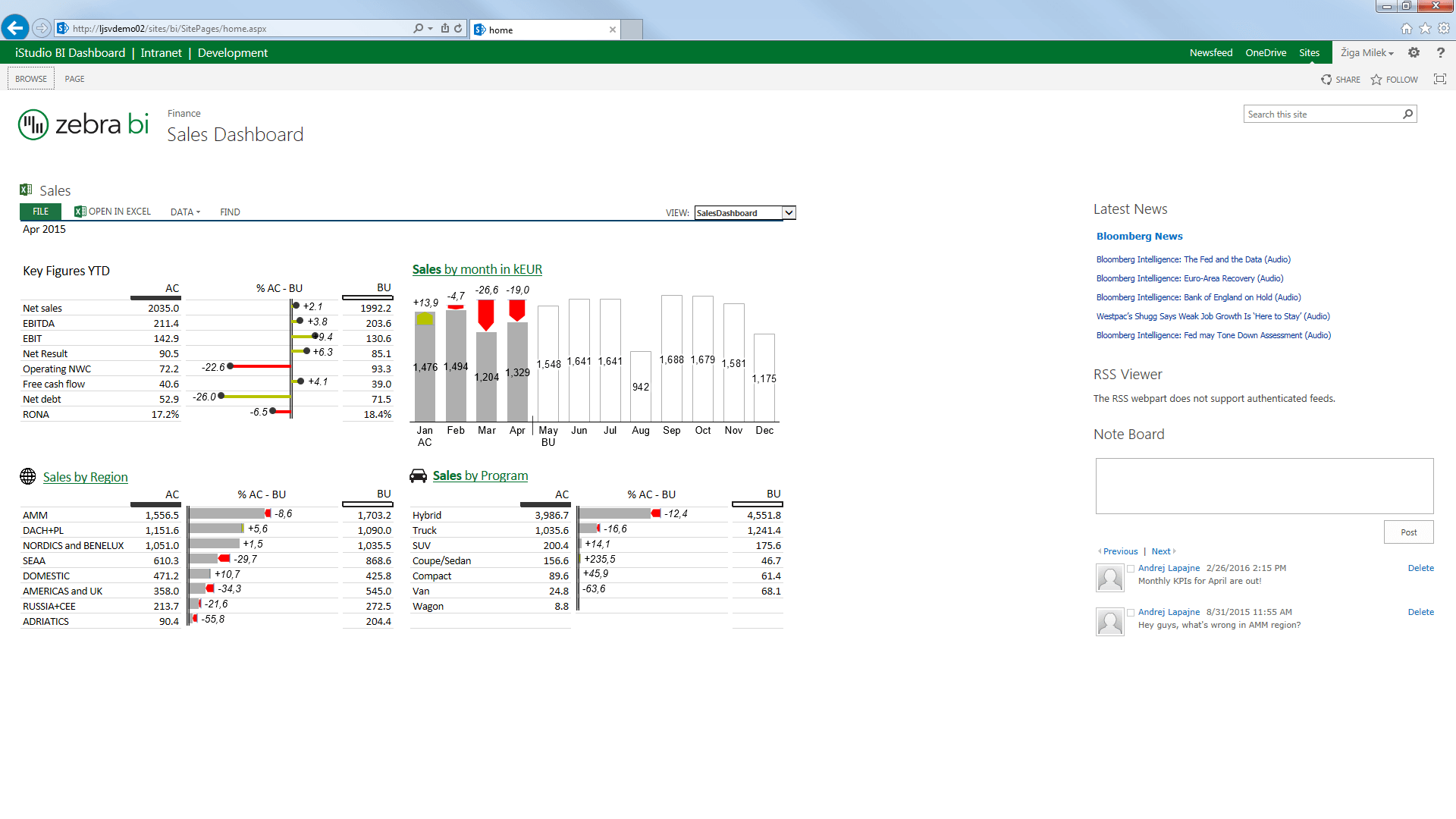
Task: Open the Žiga Milek account dropdown
Action: [1367, 52]
